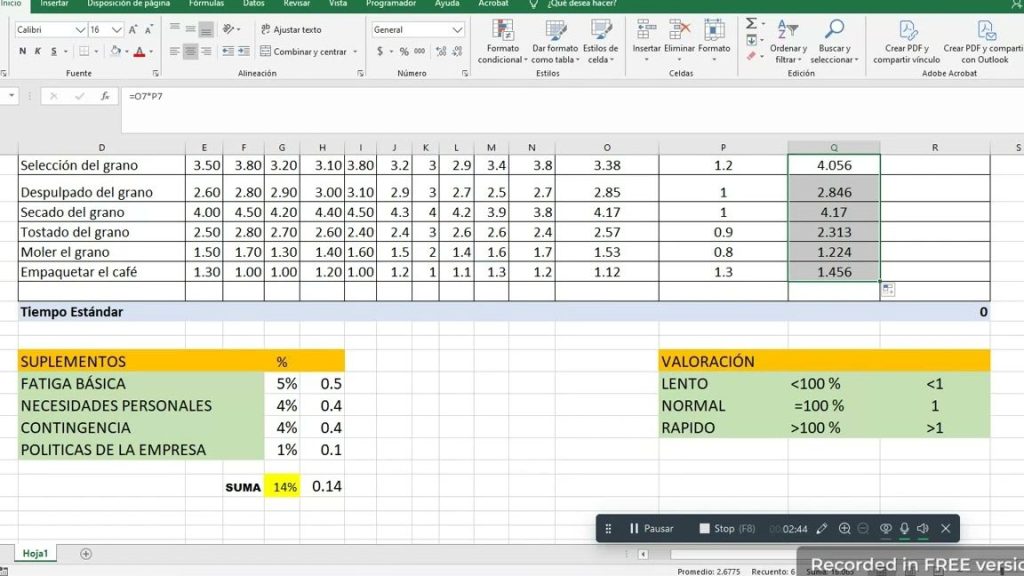Click the red font color button
The height and width of the screenshot is (576, 1024).
(140, 51)
